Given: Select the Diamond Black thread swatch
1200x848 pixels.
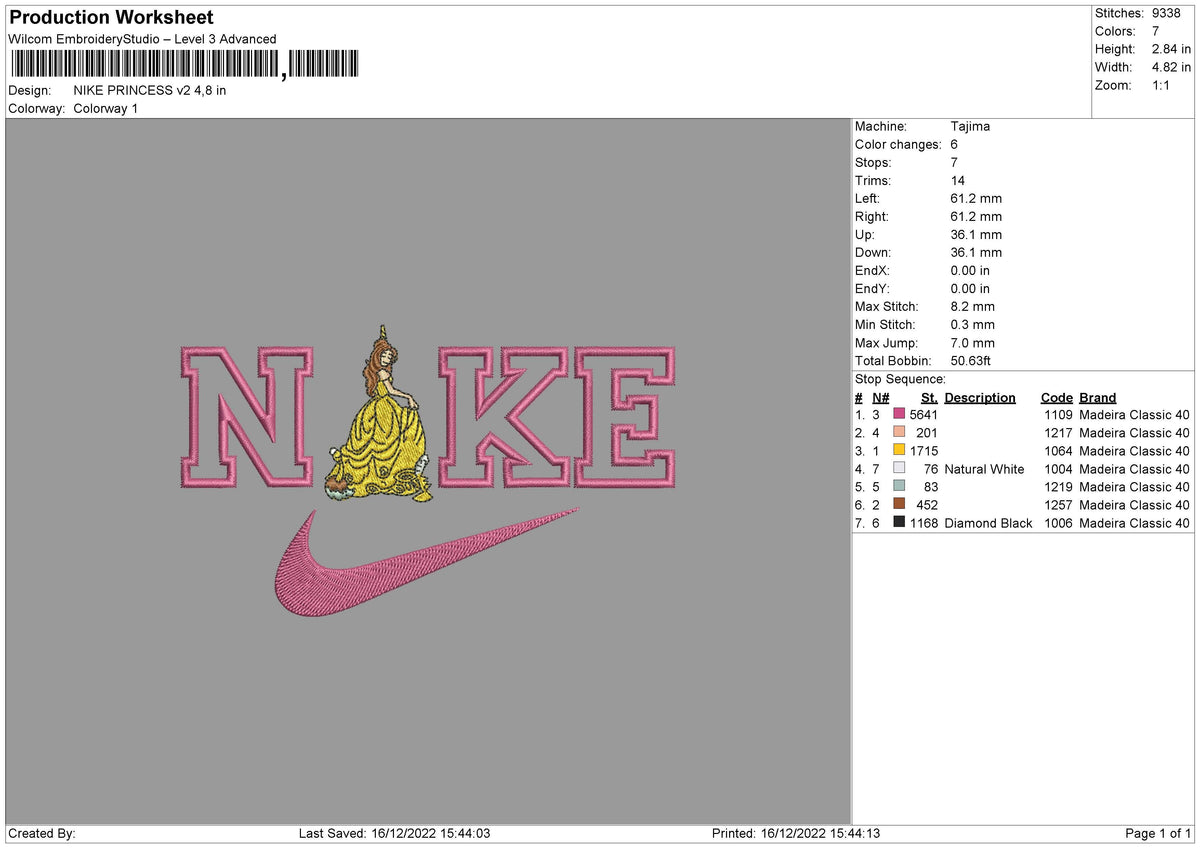Looking at the screenshot, I should click(899, 523).
